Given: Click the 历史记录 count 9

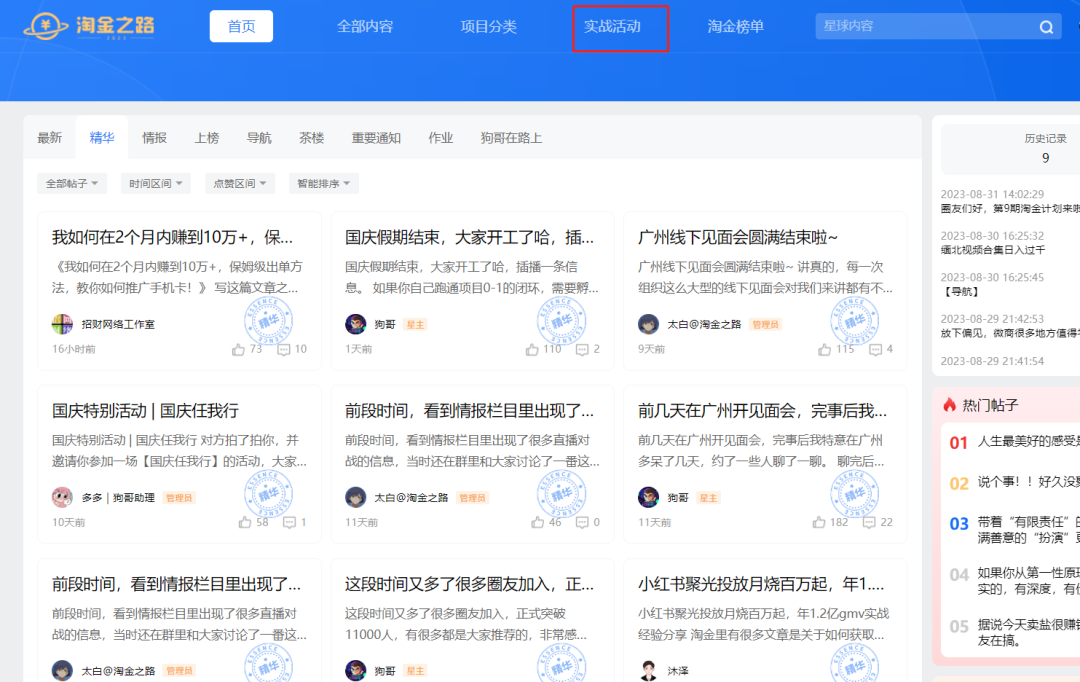Looking at the screenshot, I should pos(1046,158).
